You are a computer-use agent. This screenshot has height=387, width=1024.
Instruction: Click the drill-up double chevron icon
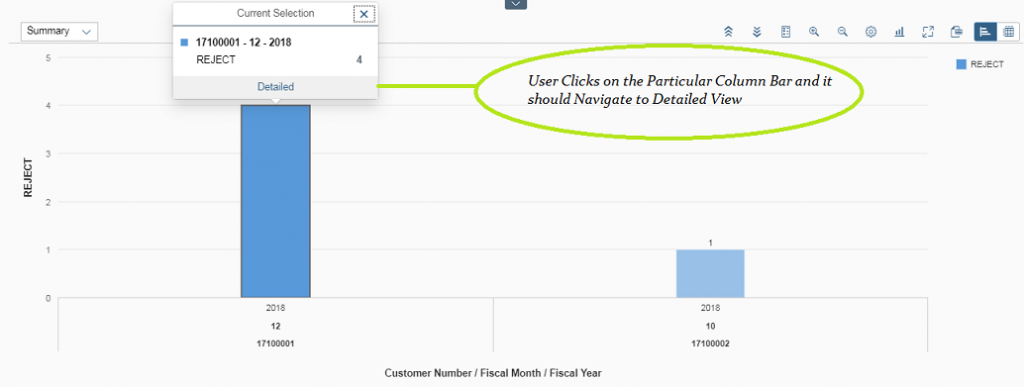pos(728,31)
